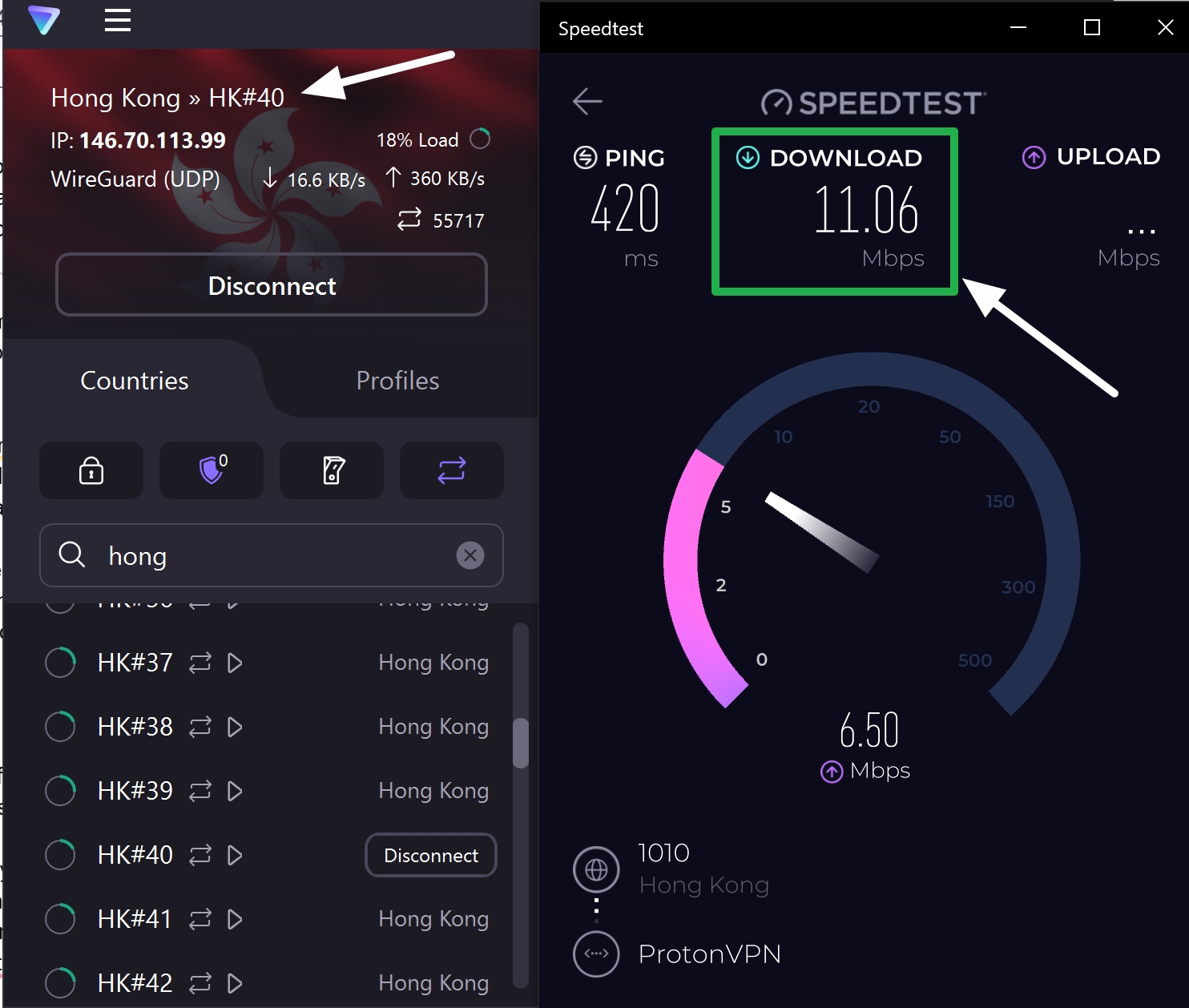Toggle Port Forwarding arrows icon
This screenshot has width=1189, height=1008.
point(452,470)
